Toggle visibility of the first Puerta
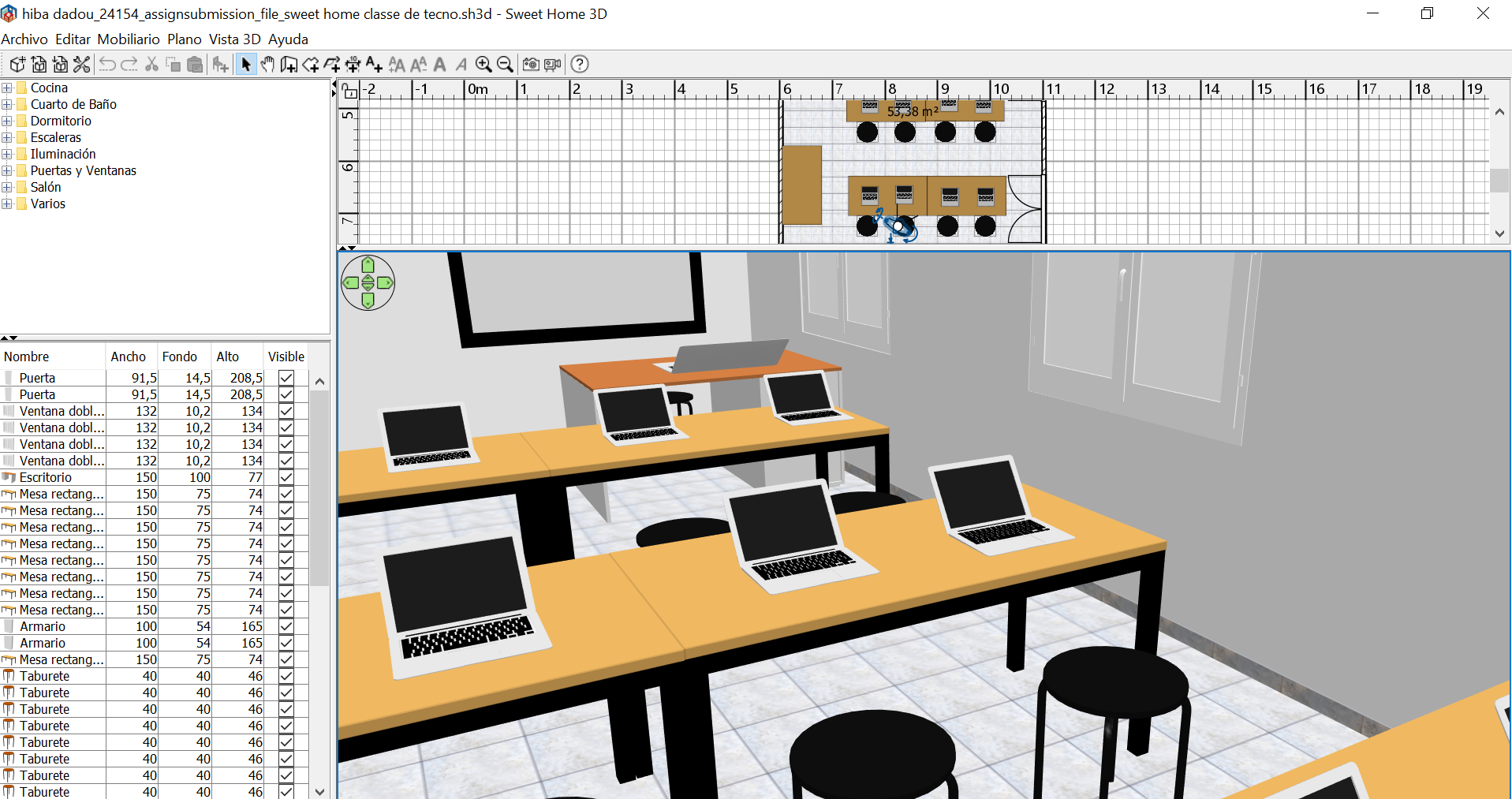 286,378
